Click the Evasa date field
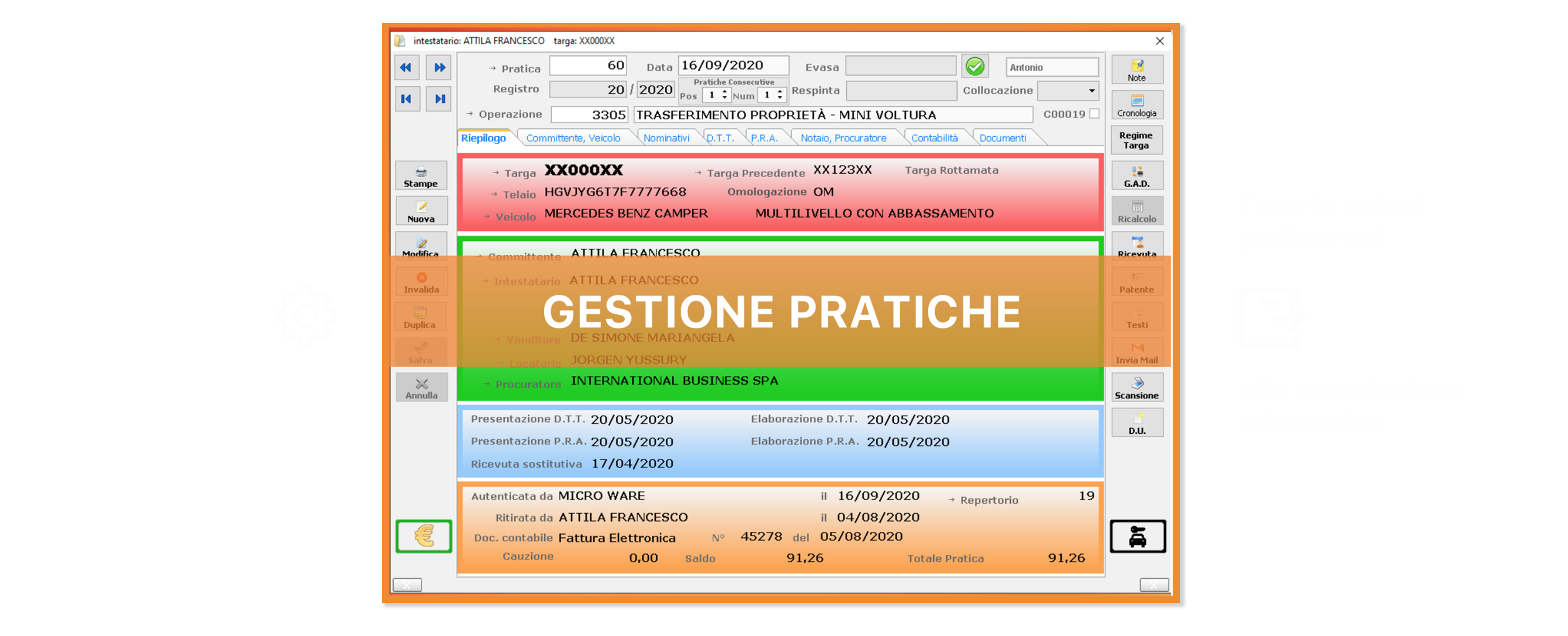Screen dimensions: 1568x636 click(x=901, y=66)
